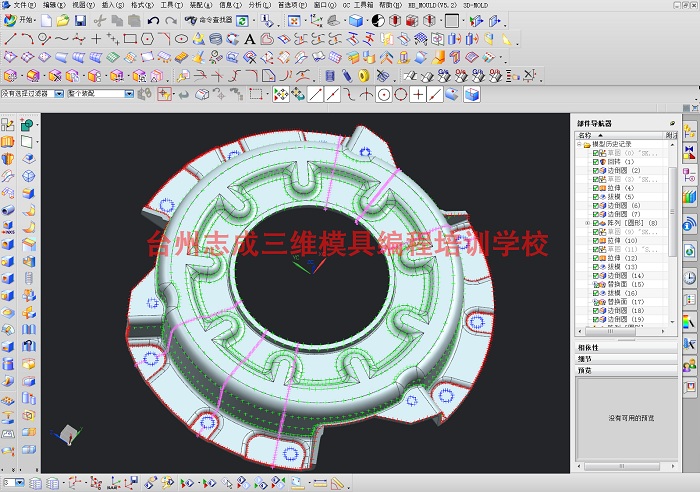
Task: Click the blue cylinder feature icon in left toolbar
Action: 8,364
